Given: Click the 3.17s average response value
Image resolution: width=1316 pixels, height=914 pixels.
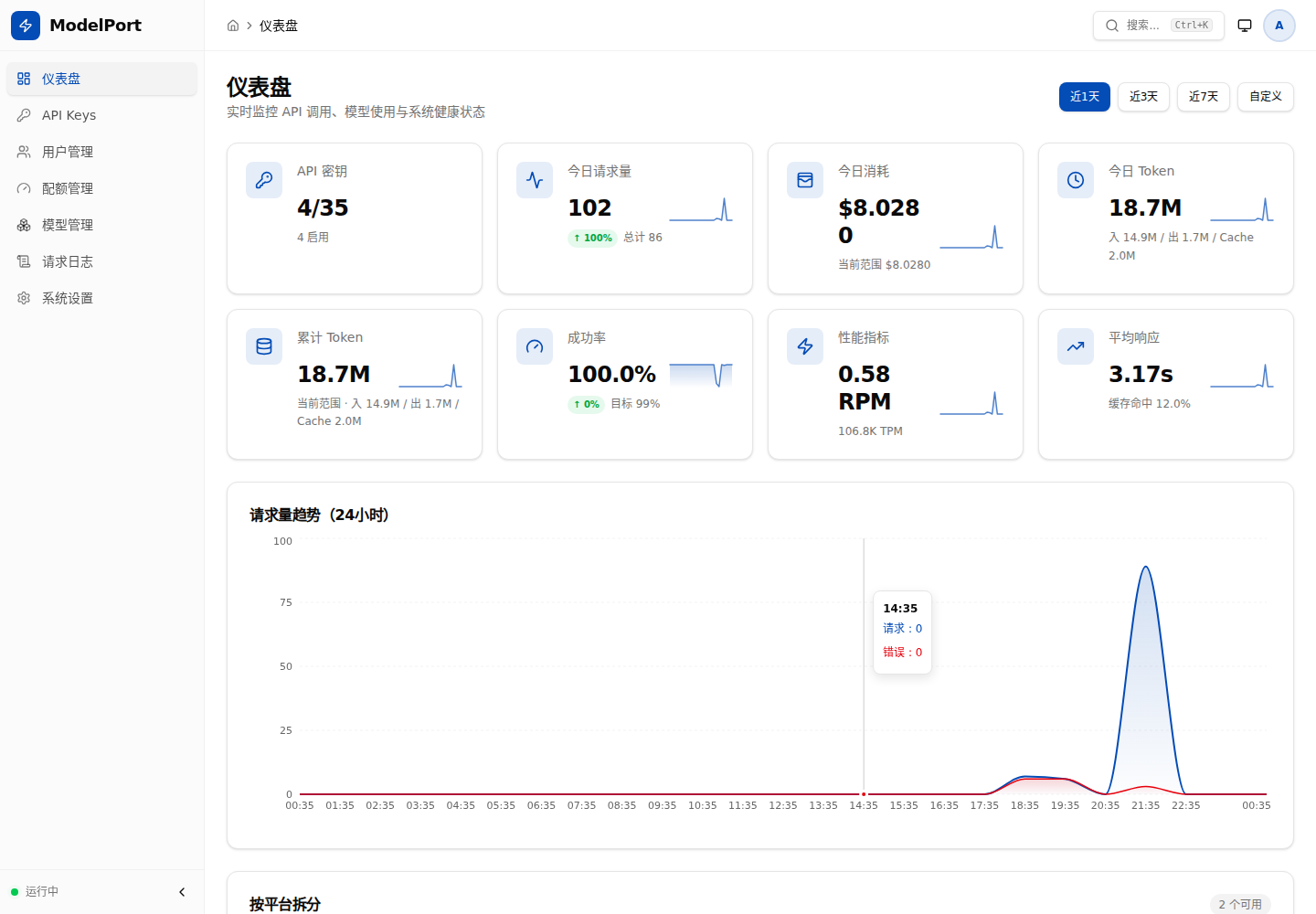Looking at the screenshot, I should [x=1141, y=375].
